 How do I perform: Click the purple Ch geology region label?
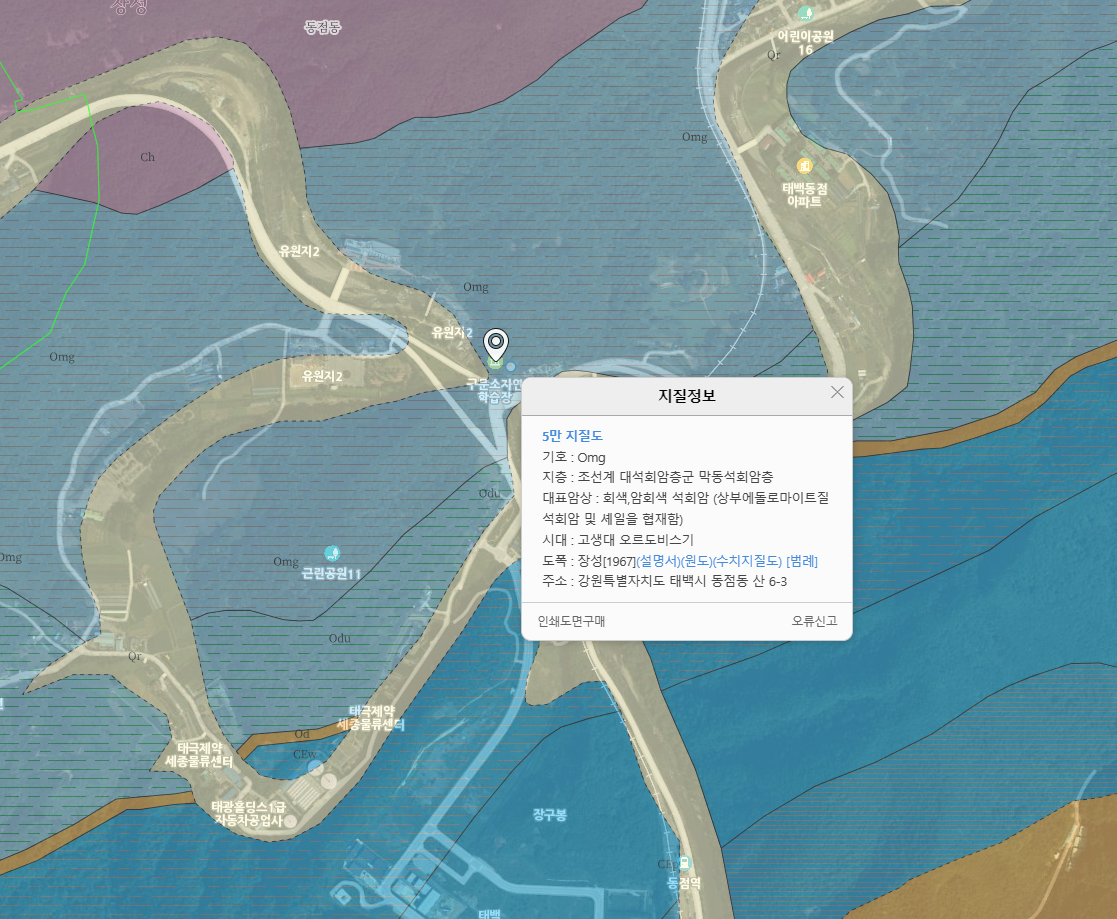147,157
